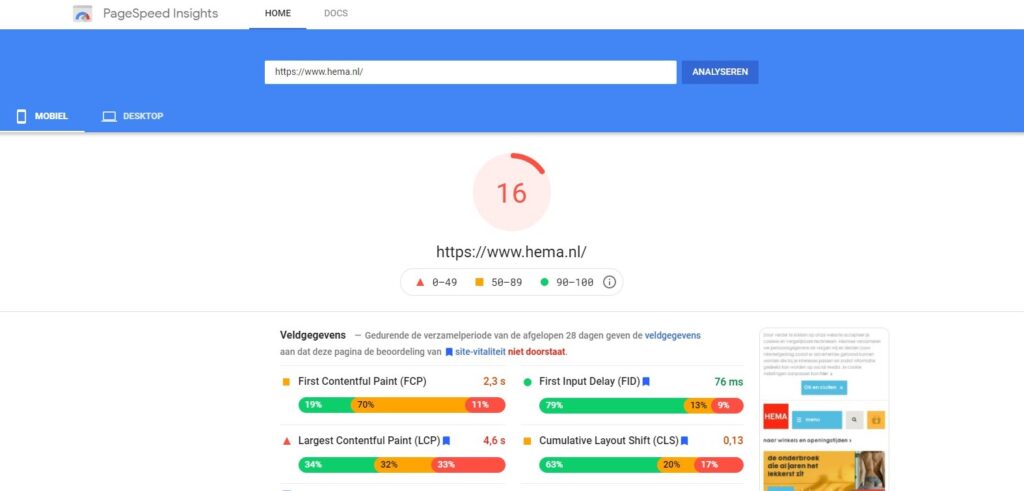Screen dimensions: 1024x491
Task: Click the FCP value 2,3 s
Action: click(x=494, y=382)
